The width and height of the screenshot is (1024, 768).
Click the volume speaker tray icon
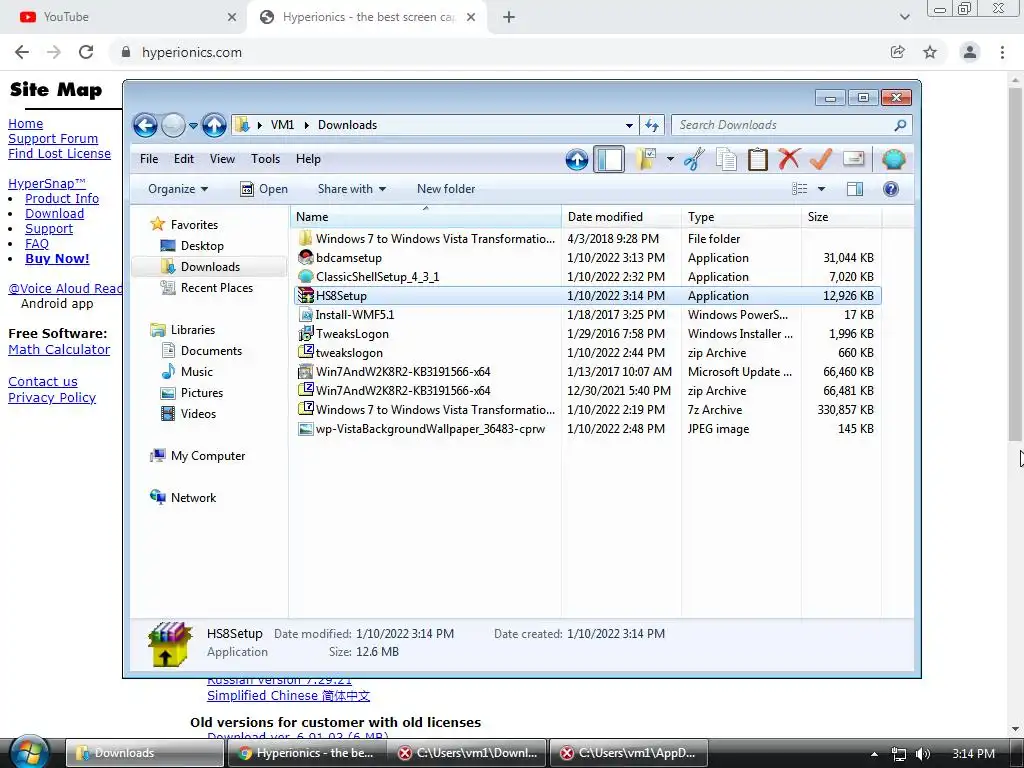click(923, 754)
